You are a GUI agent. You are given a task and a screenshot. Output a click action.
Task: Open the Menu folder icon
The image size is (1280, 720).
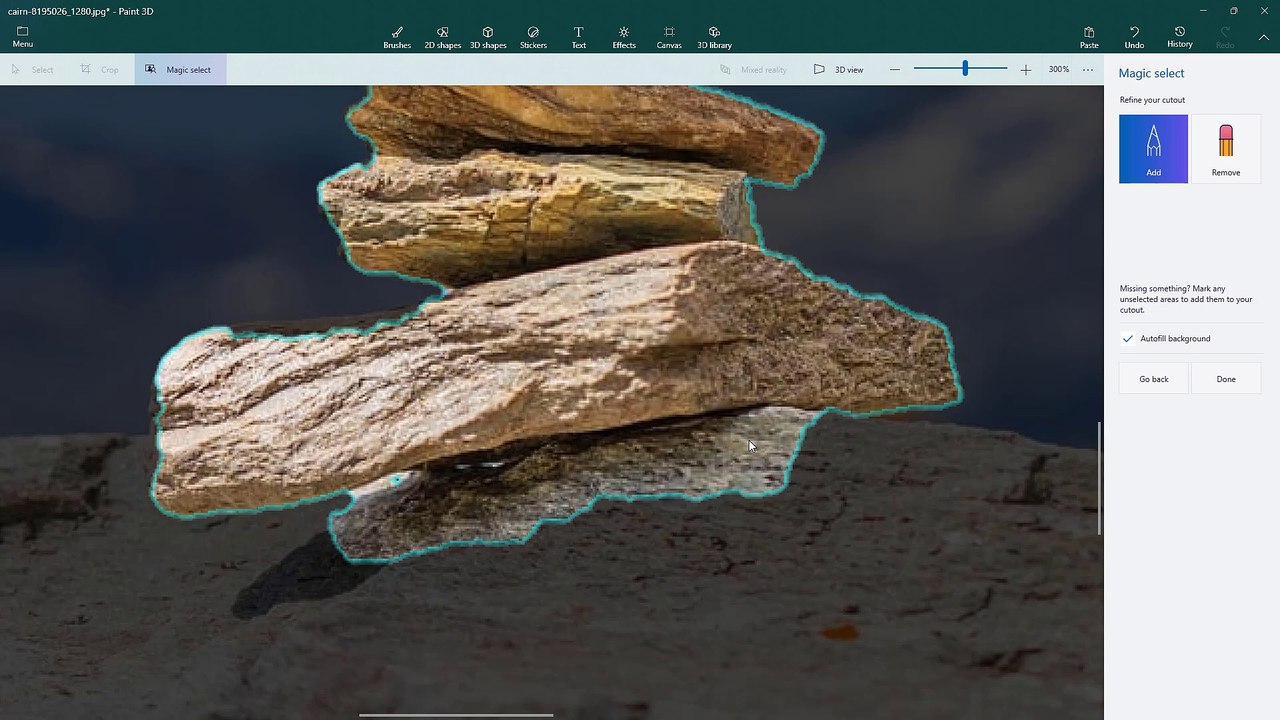(x=22, y=37)
